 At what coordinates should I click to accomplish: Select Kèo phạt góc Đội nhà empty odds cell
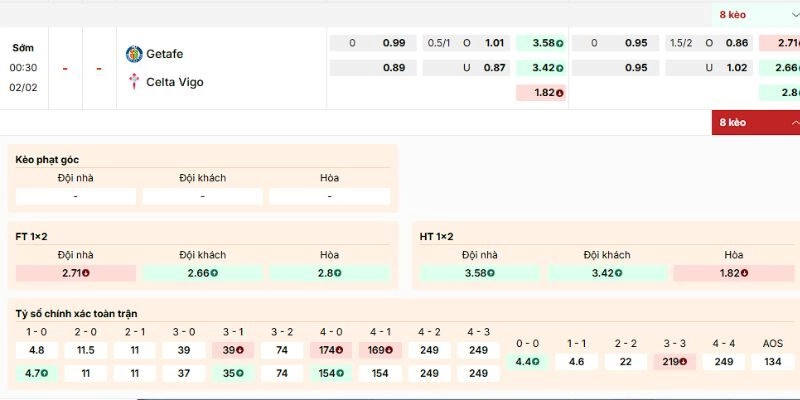click(x=76, y=197)
